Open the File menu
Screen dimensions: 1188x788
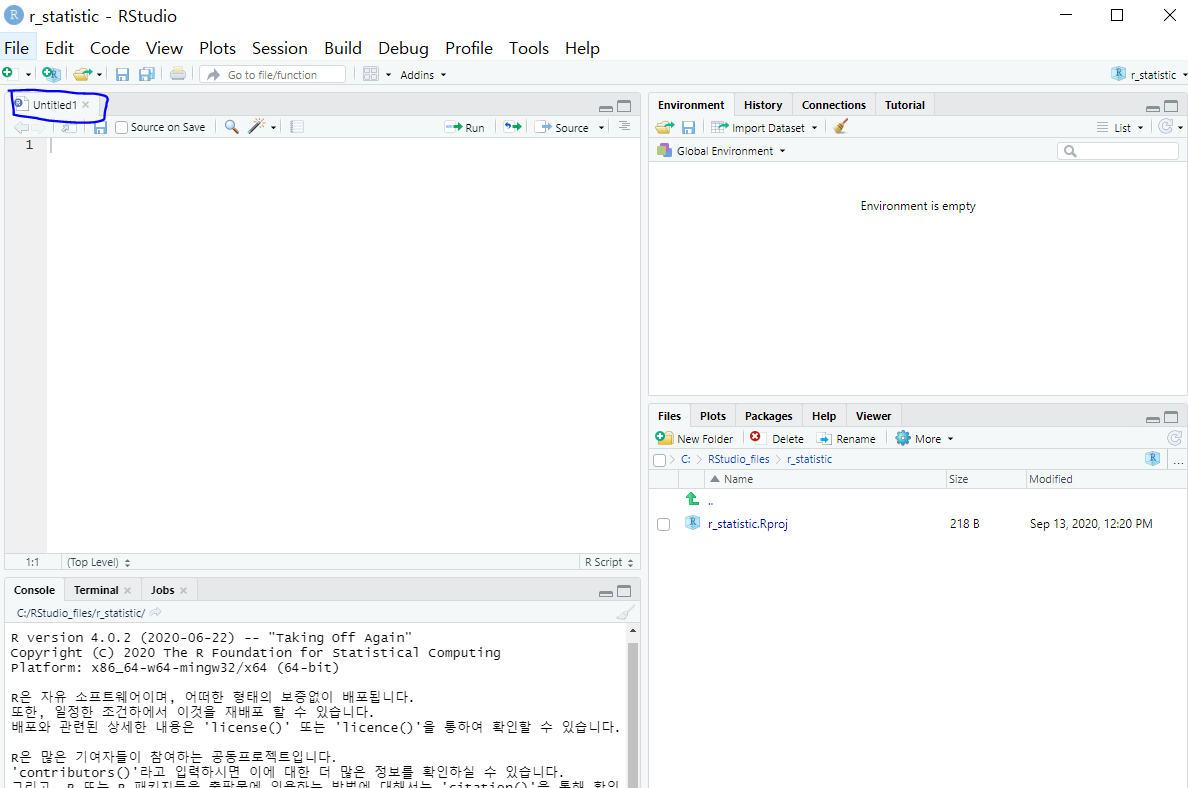coord(17,48)
